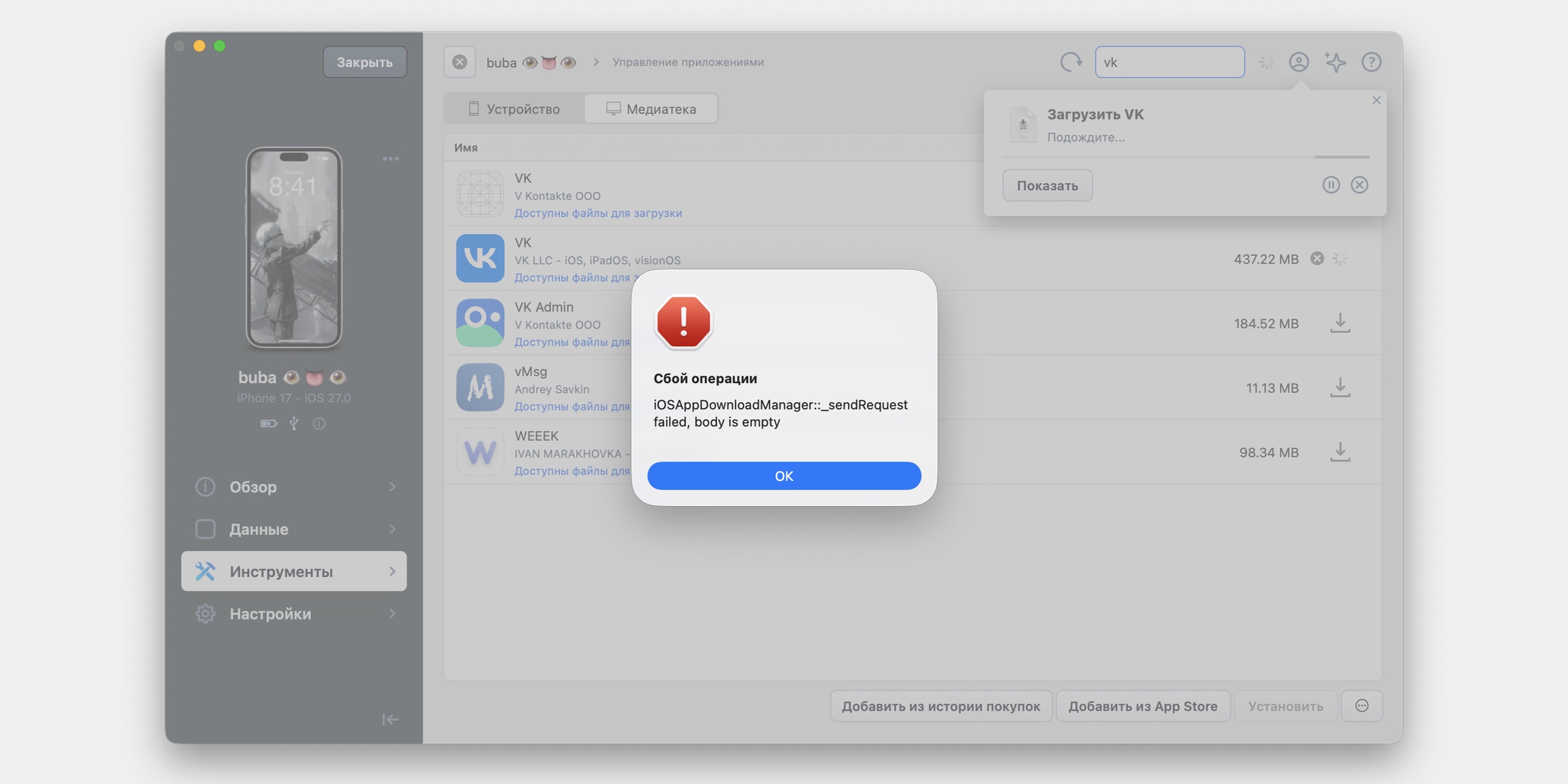Viewport: 1568px width, 784px height.
Task: Open the account profile icon
Action: (1299, 62)
